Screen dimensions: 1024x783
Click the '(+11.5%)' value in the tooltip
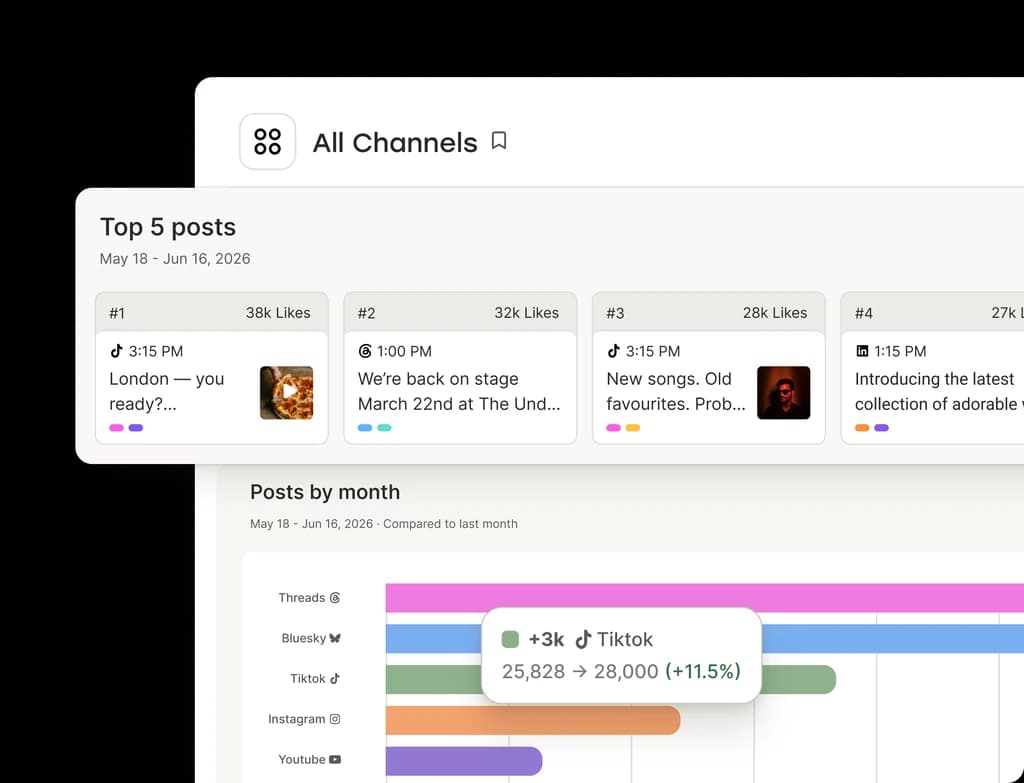[x=703, y=671]
